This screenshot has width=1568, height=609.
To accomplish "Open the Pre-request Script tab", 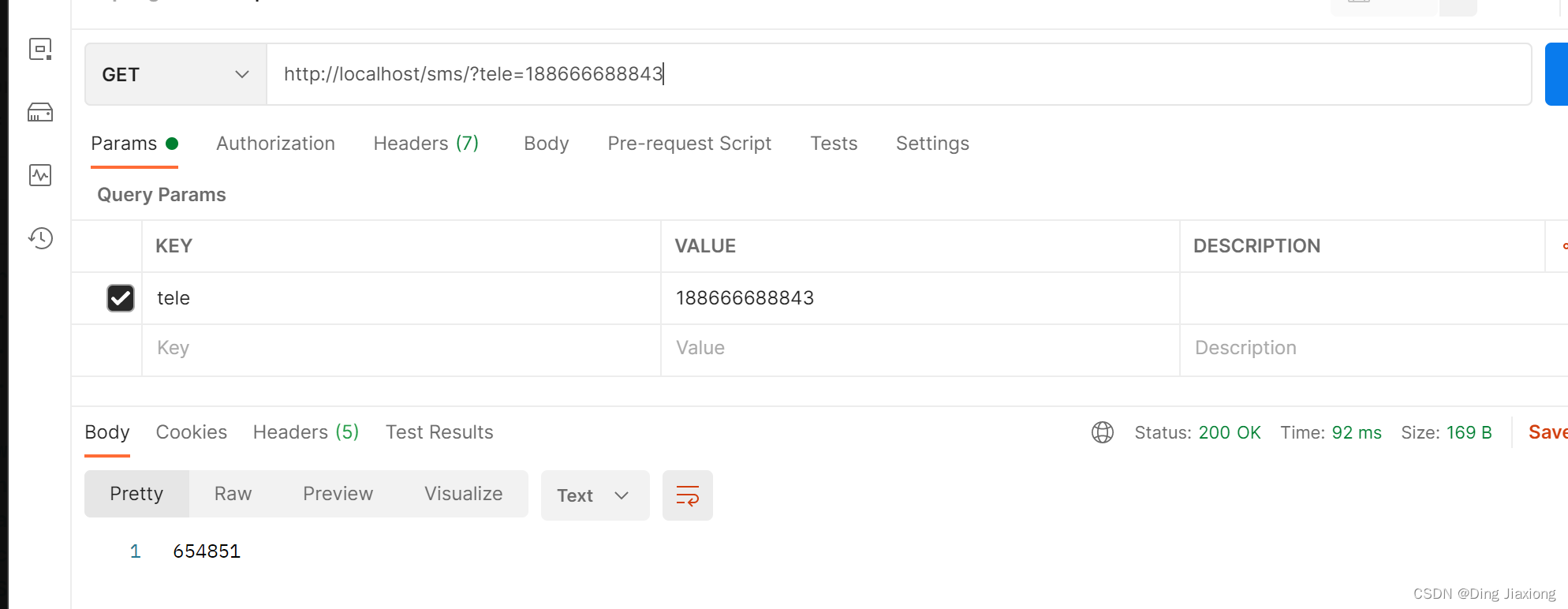I will (689, 144).
